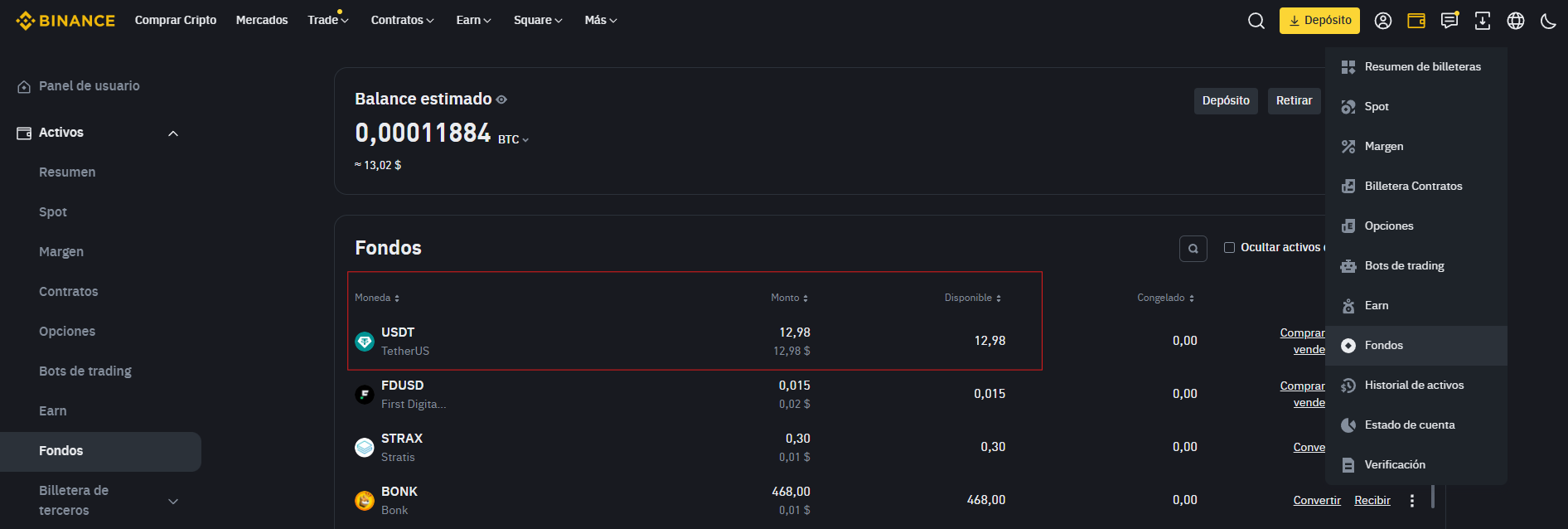Click the Activos wallet icon in sidebar
Image resolution: width=1568 pixels, height=529 pixels.
(24, 133)
